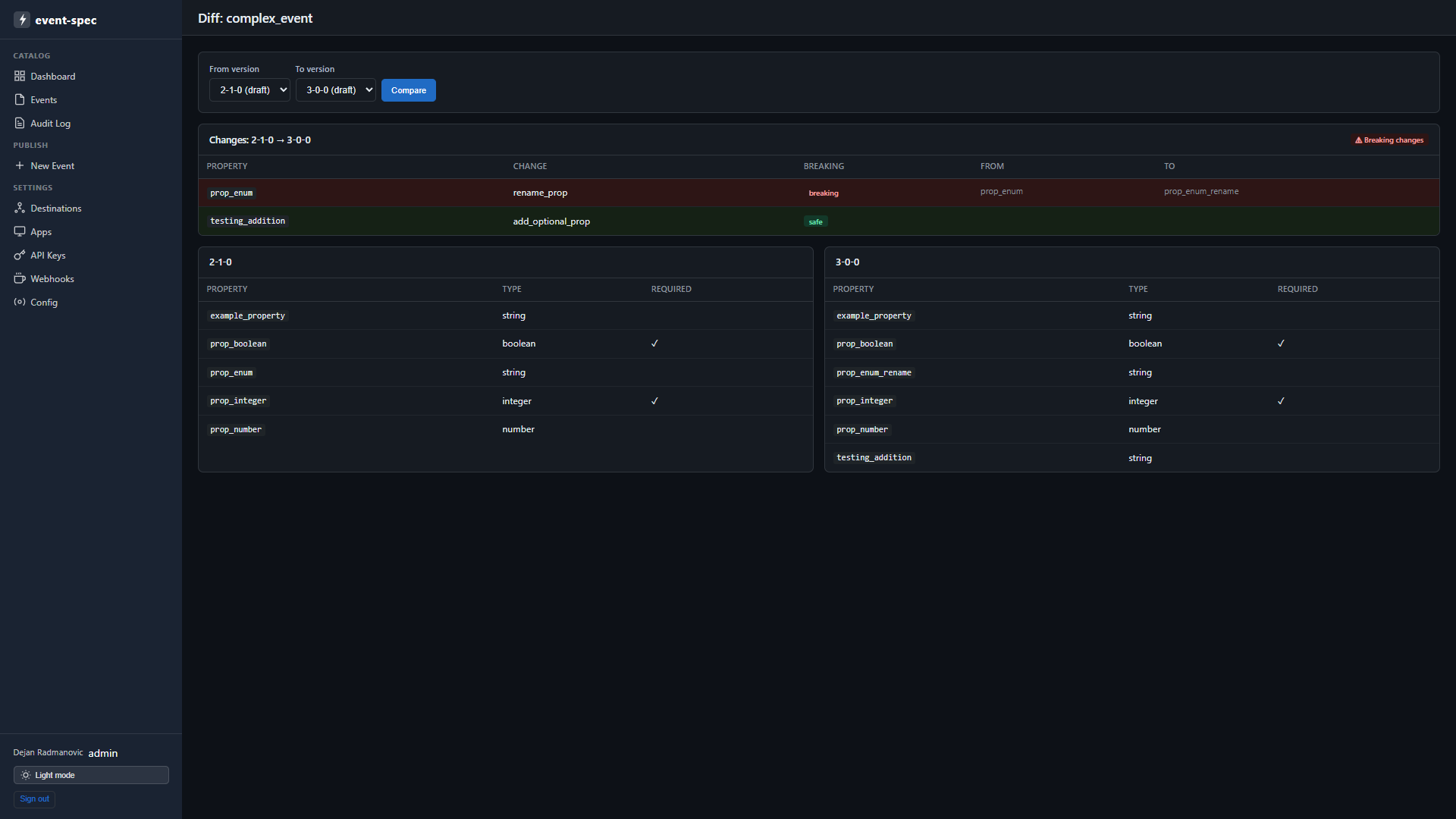Viewport: 1456px width, 819px height.
Task: Expand the From version dropdown
Action: 249,90
